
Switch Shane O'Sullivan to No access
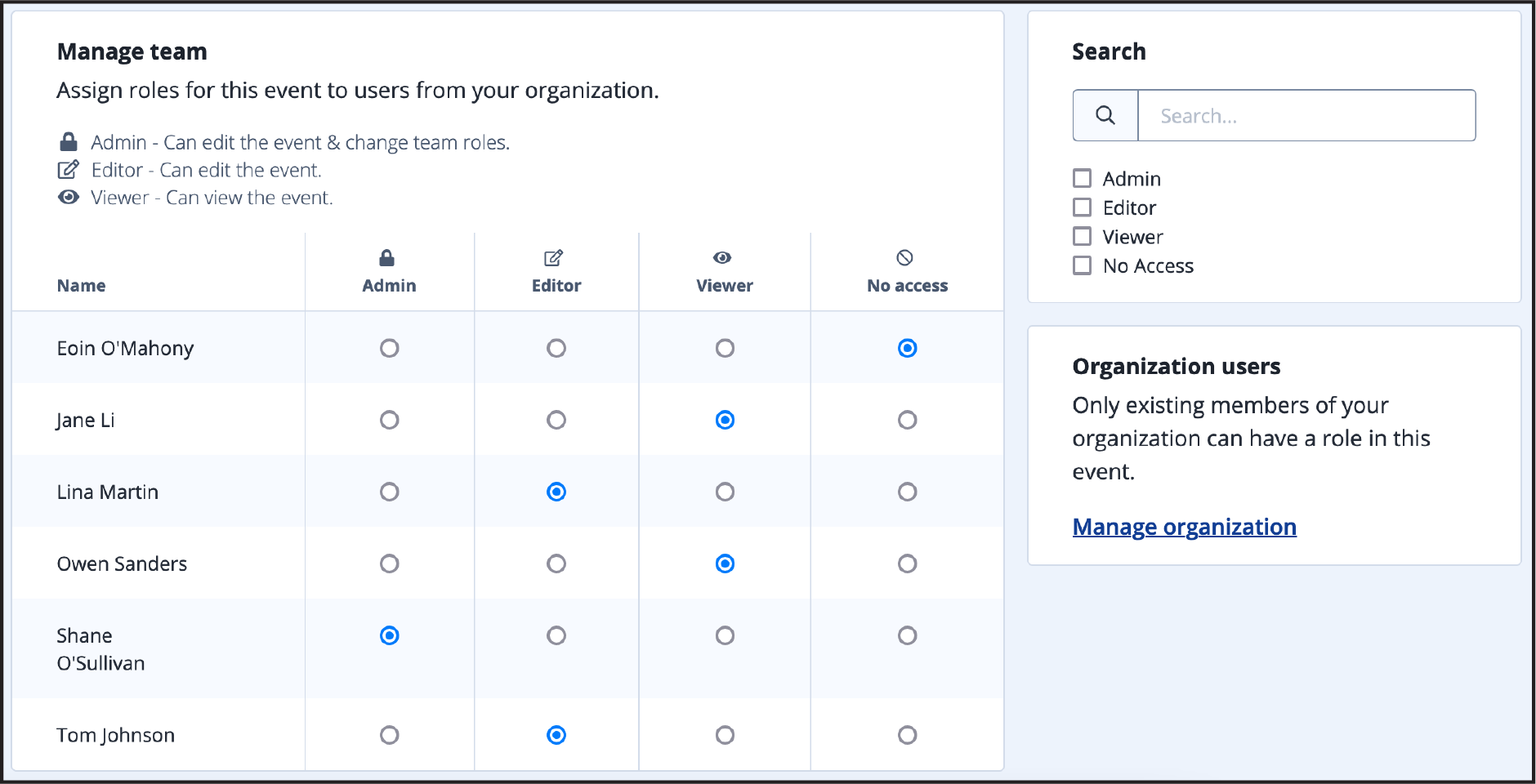[907, 635]
